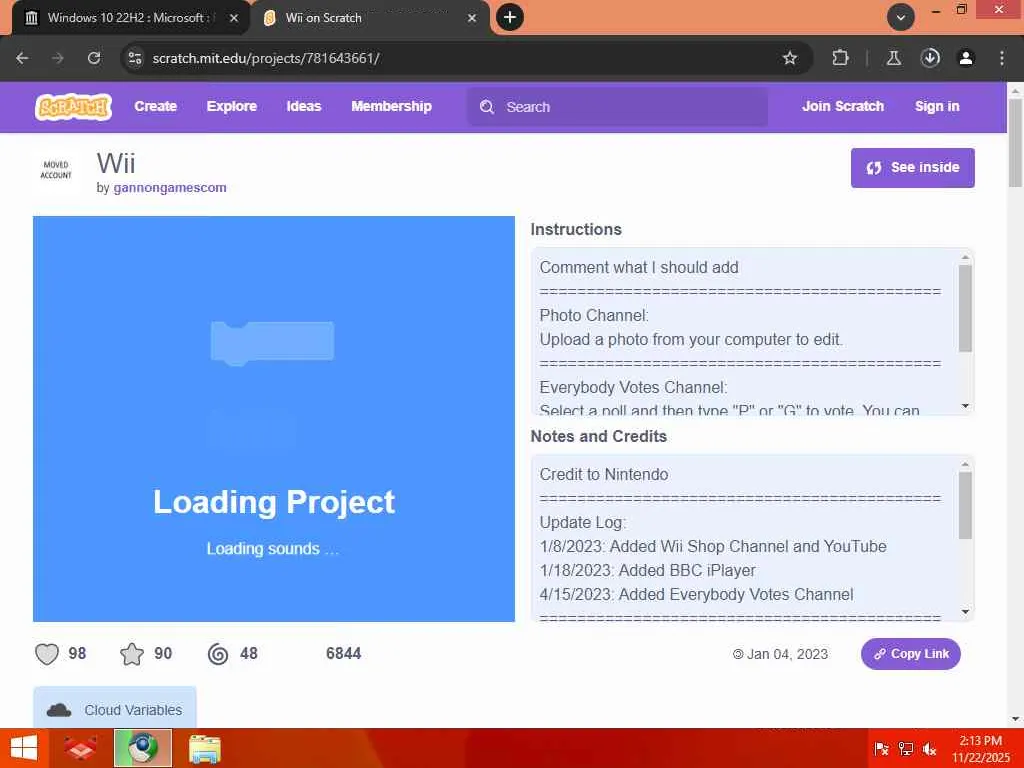
Task: Click the Cloud Variables label
Action: click(133, 710)
